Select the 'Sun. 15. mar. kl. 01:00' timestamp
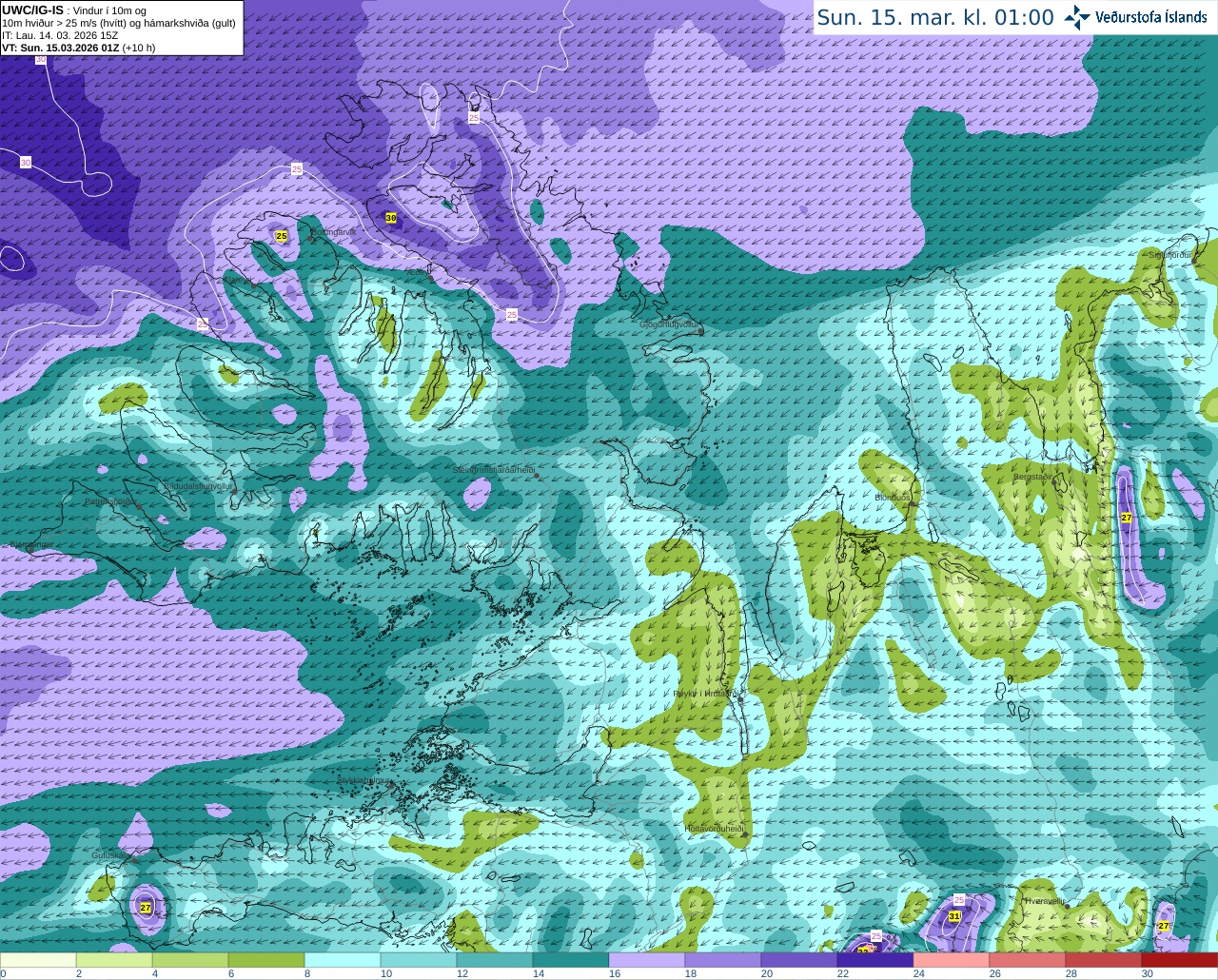The height and width of the screenshot is (980, 1218). click(935, 18)
